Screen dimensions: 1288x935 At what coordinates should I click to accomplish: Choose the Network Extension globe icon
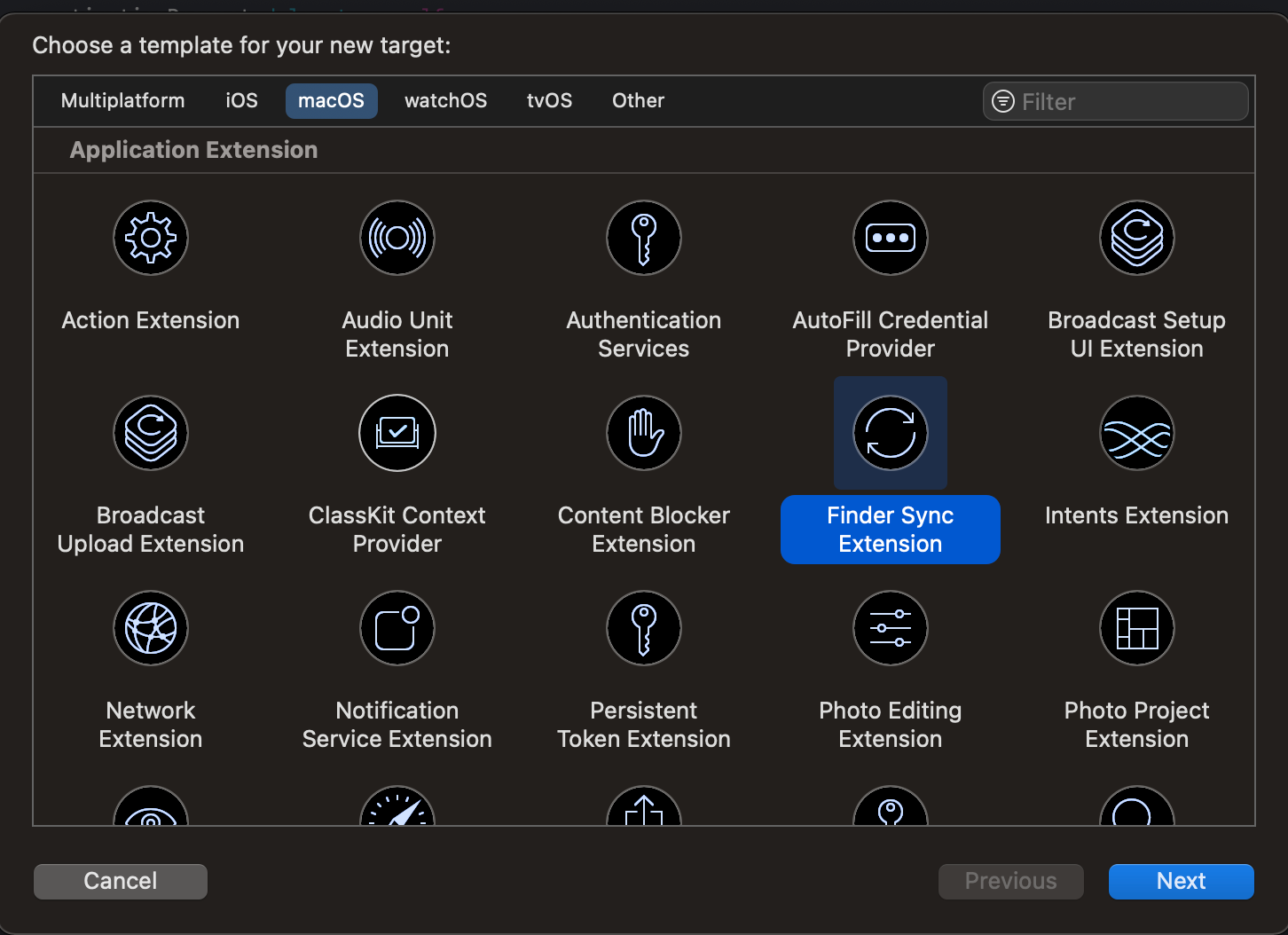coord(151,628)
